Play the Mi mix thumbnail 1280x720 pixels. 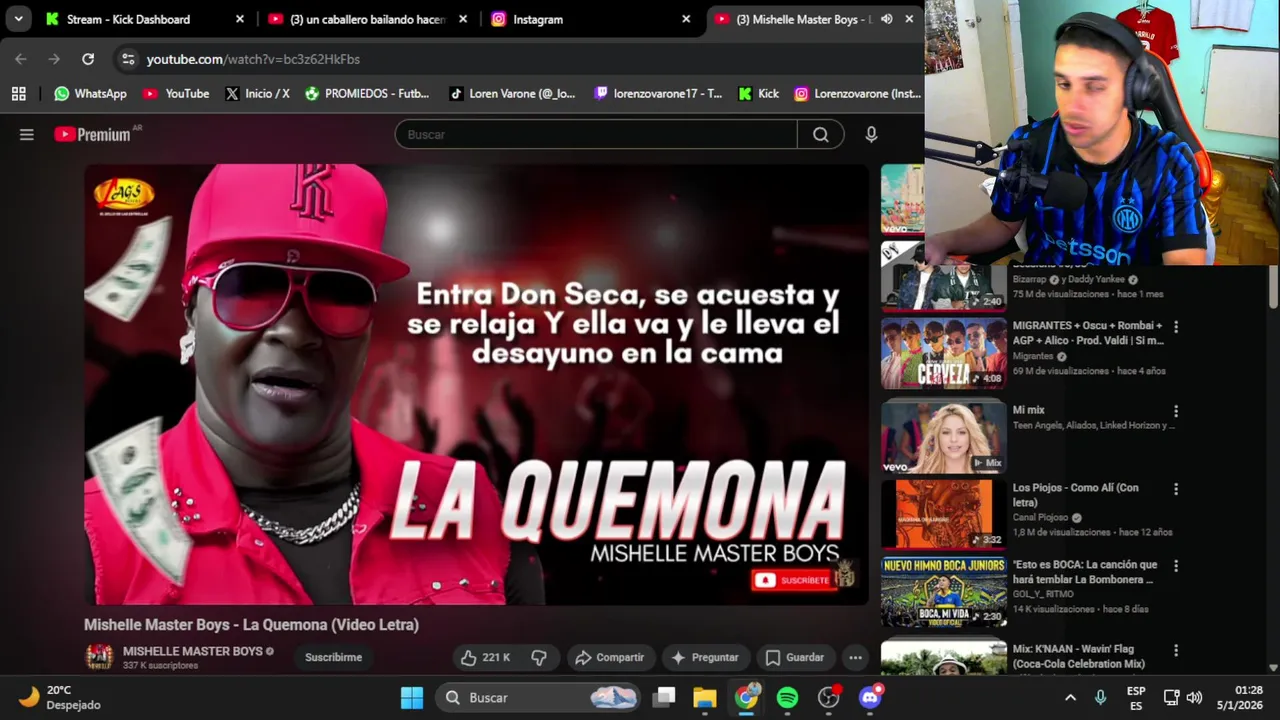943,436
